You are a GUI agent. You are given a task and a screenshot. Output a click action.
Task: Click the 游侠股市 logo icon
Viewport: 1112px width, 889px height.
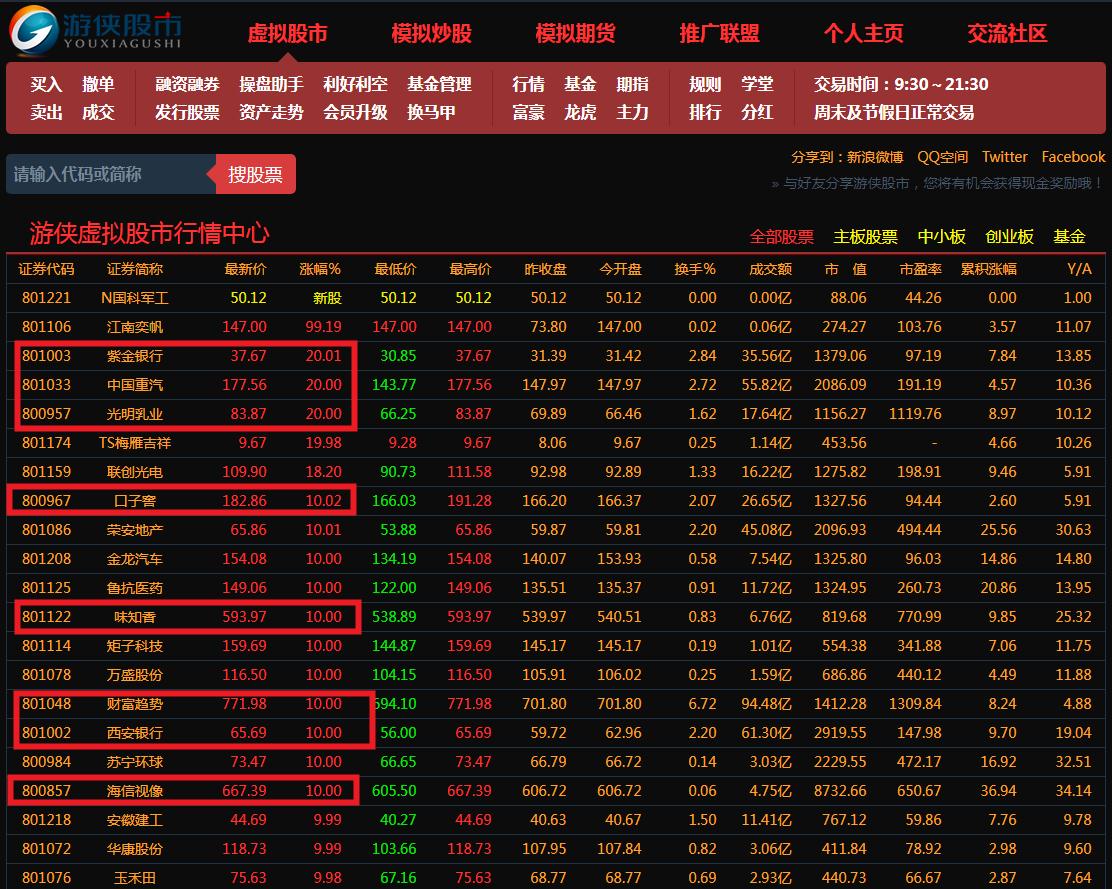coord(33,29)
